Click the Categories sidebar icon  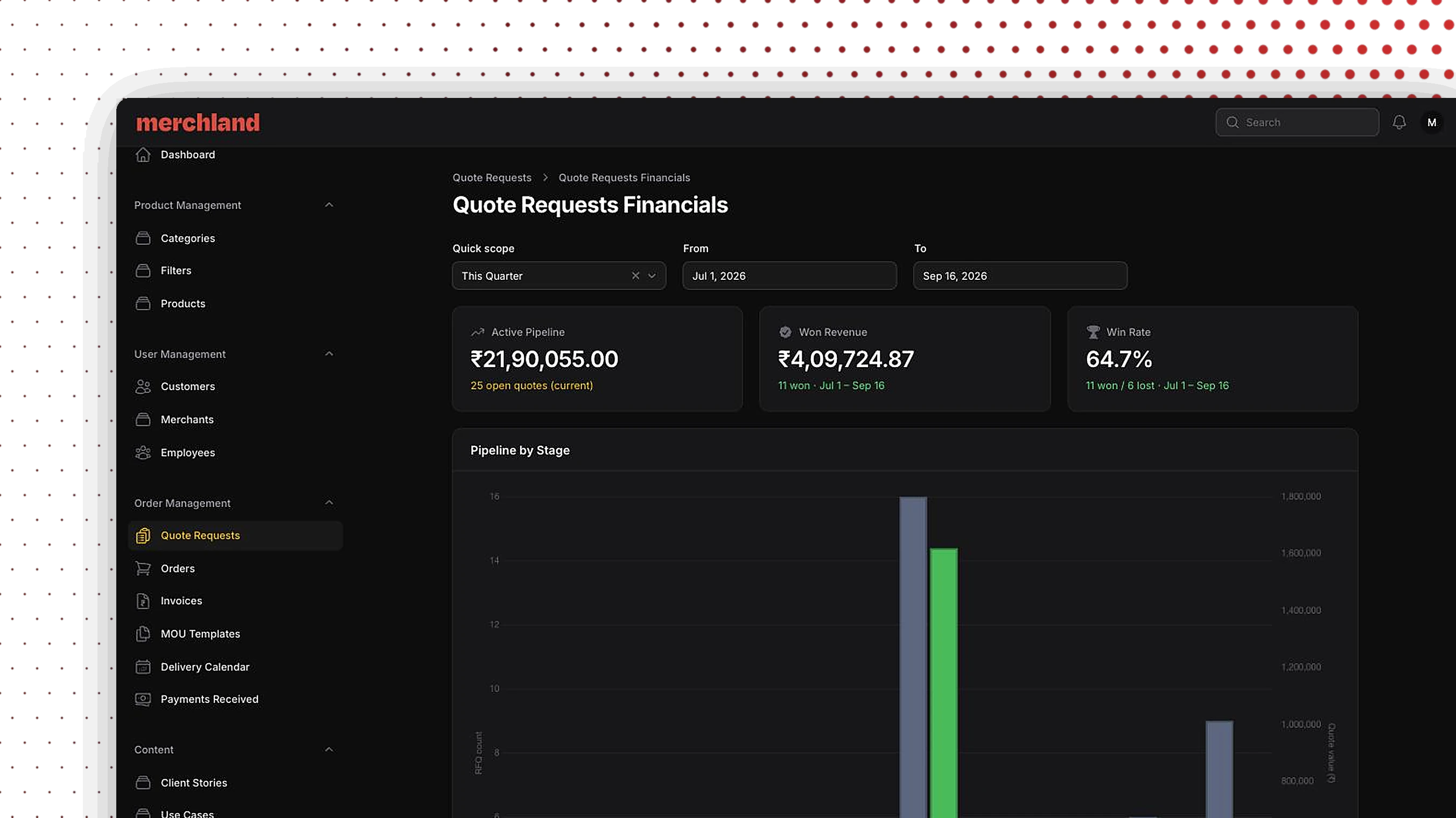(x=143, y=238)
